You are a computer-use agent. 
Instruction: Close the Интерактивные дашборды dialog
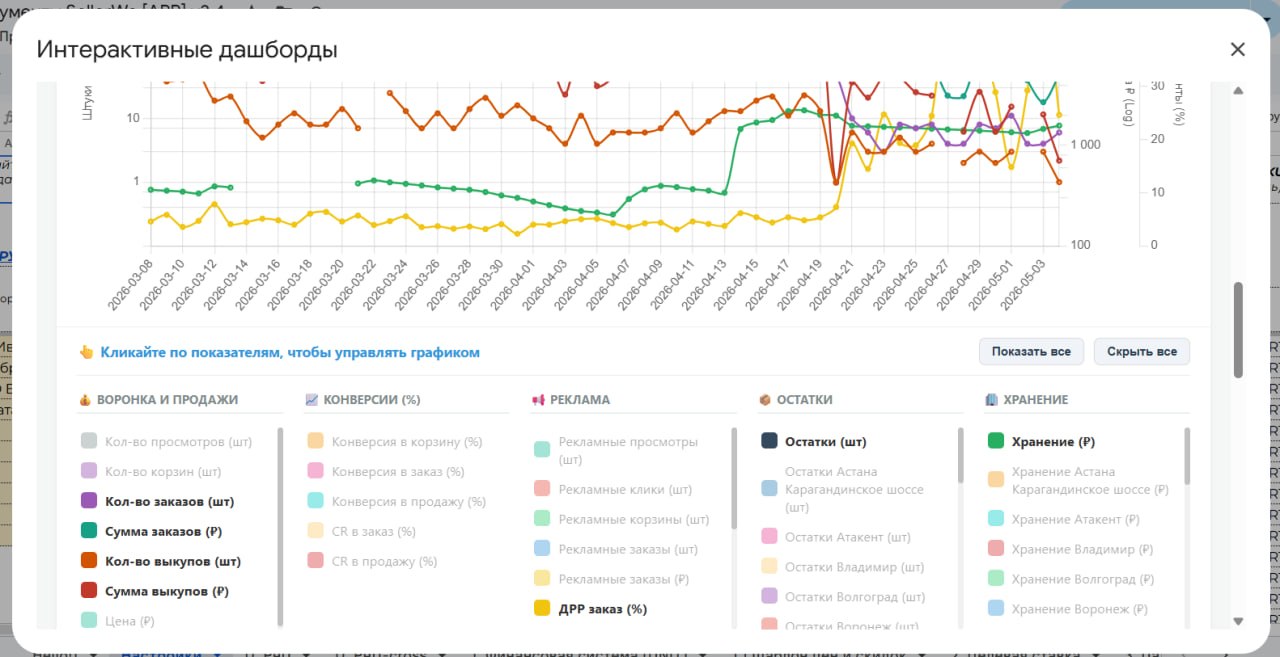click(x=1237, y=49)
